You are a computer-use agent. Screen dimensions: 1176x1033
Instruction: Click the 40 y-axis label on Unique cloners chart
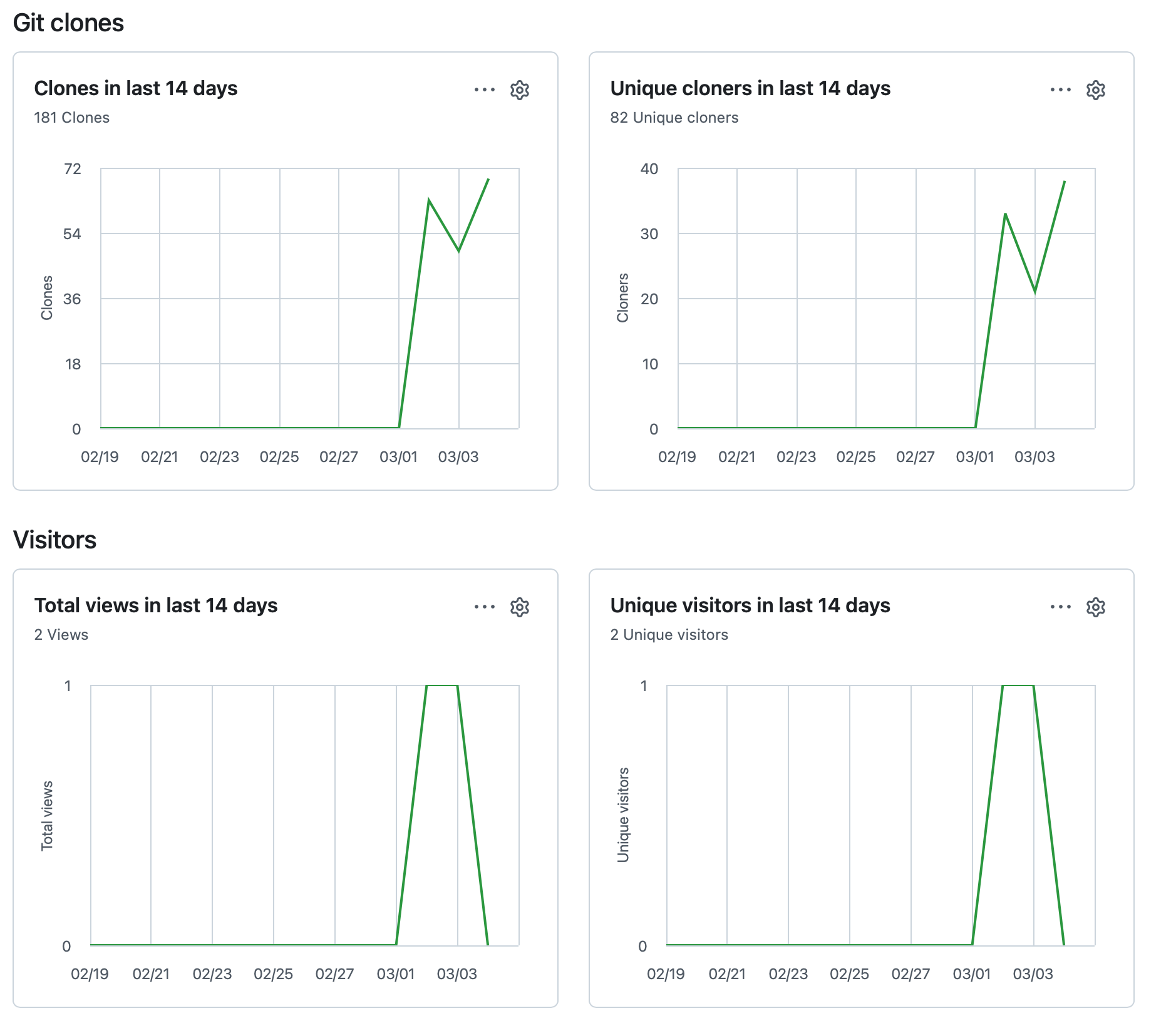tap(649, 169)
